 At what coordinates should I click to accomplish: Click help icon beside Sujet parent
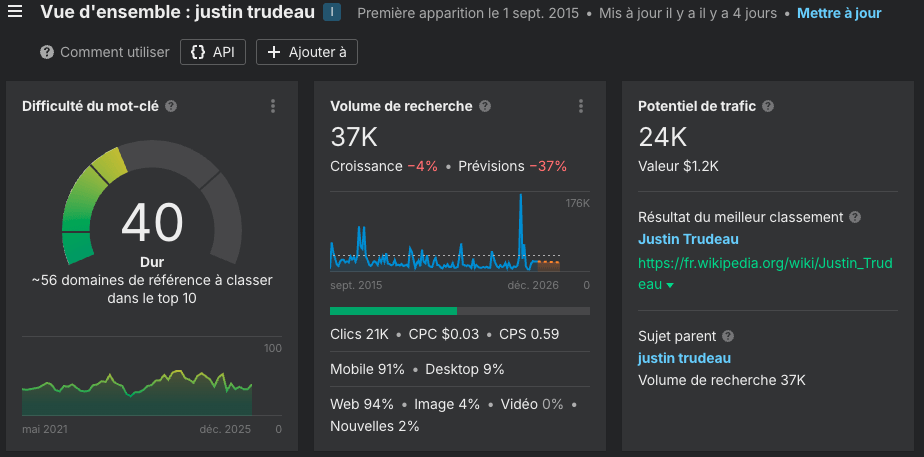728,337
